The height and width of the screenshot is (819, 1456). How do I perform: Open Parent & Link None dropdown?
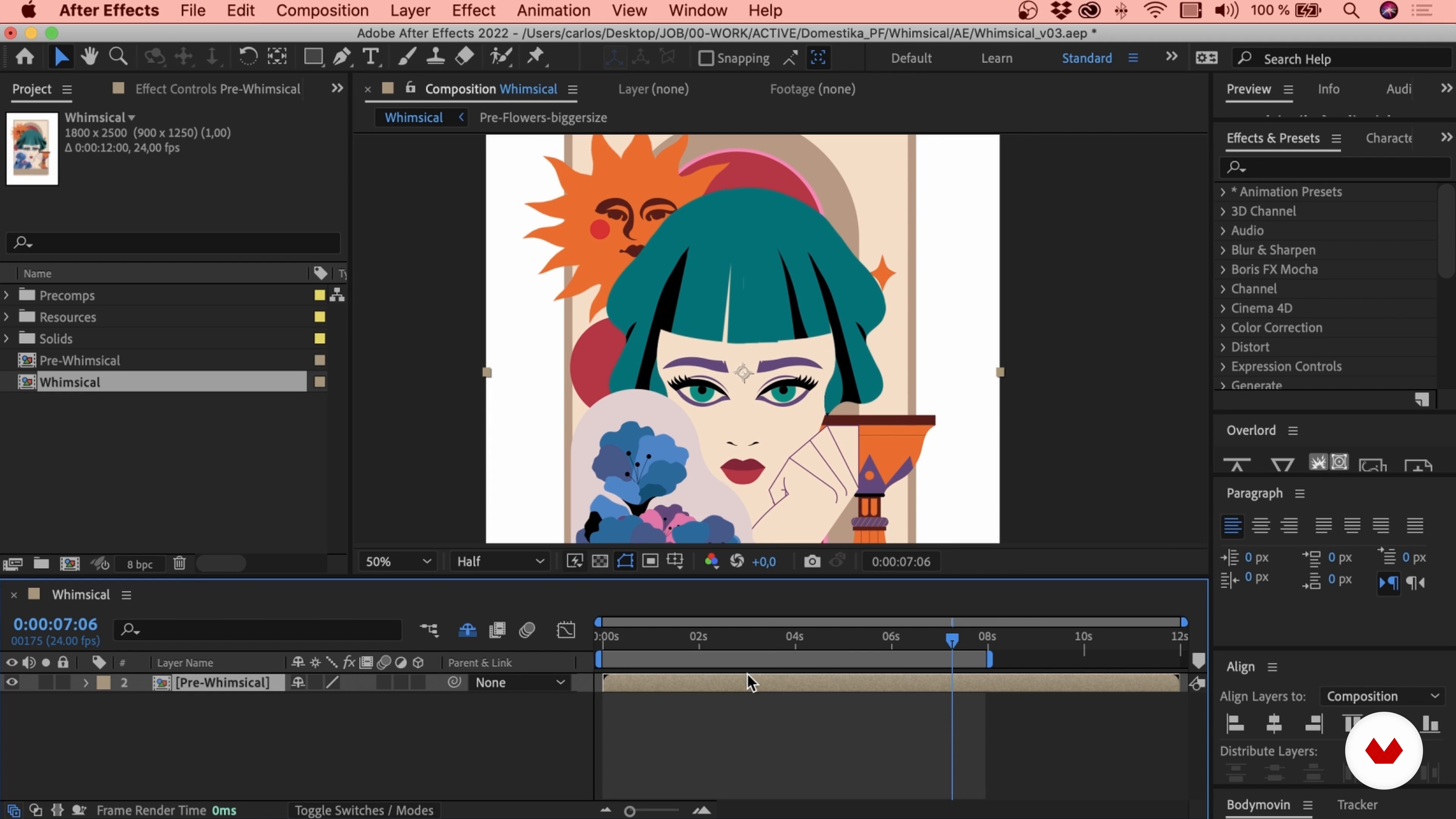coord(520,682)
